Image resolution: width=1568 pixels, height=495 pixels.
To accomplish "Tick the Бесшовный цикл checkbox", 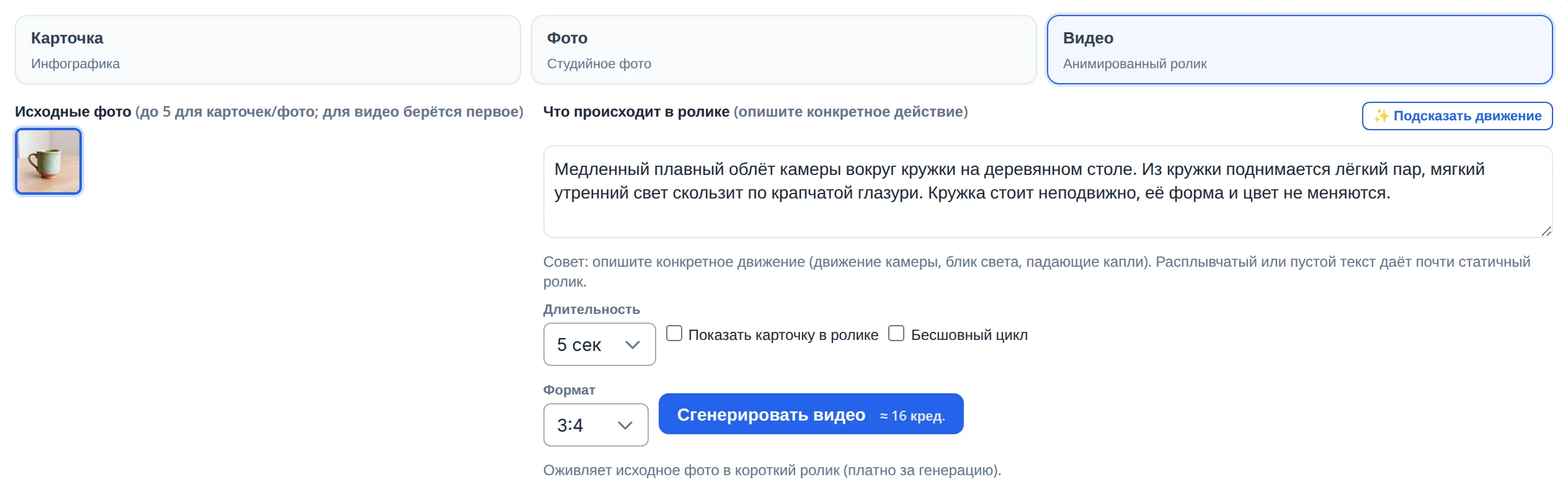I will click(x=896, y=334).
